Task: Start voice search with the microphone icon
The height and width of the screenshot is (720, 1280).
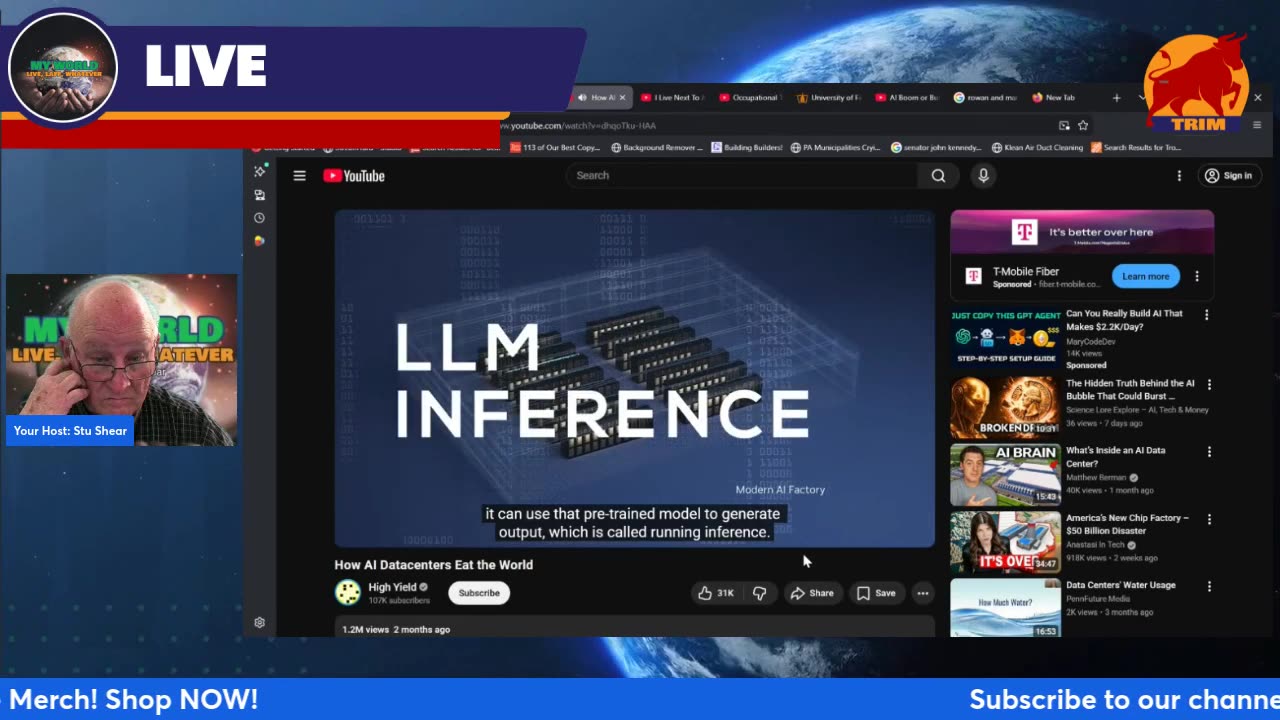Action: (983, 176)
